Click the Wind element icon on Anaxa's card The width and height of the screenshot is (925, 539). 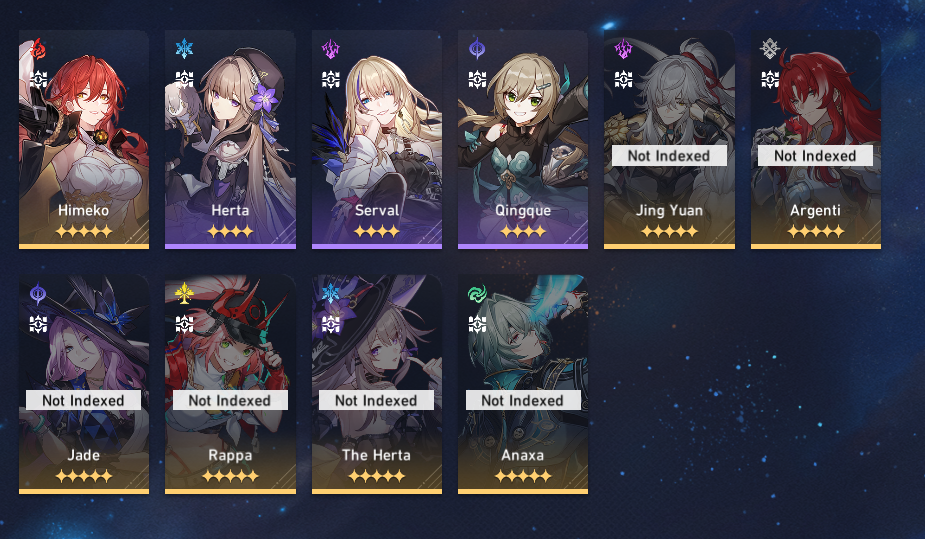pyautogui.click(x=477, y=293)
